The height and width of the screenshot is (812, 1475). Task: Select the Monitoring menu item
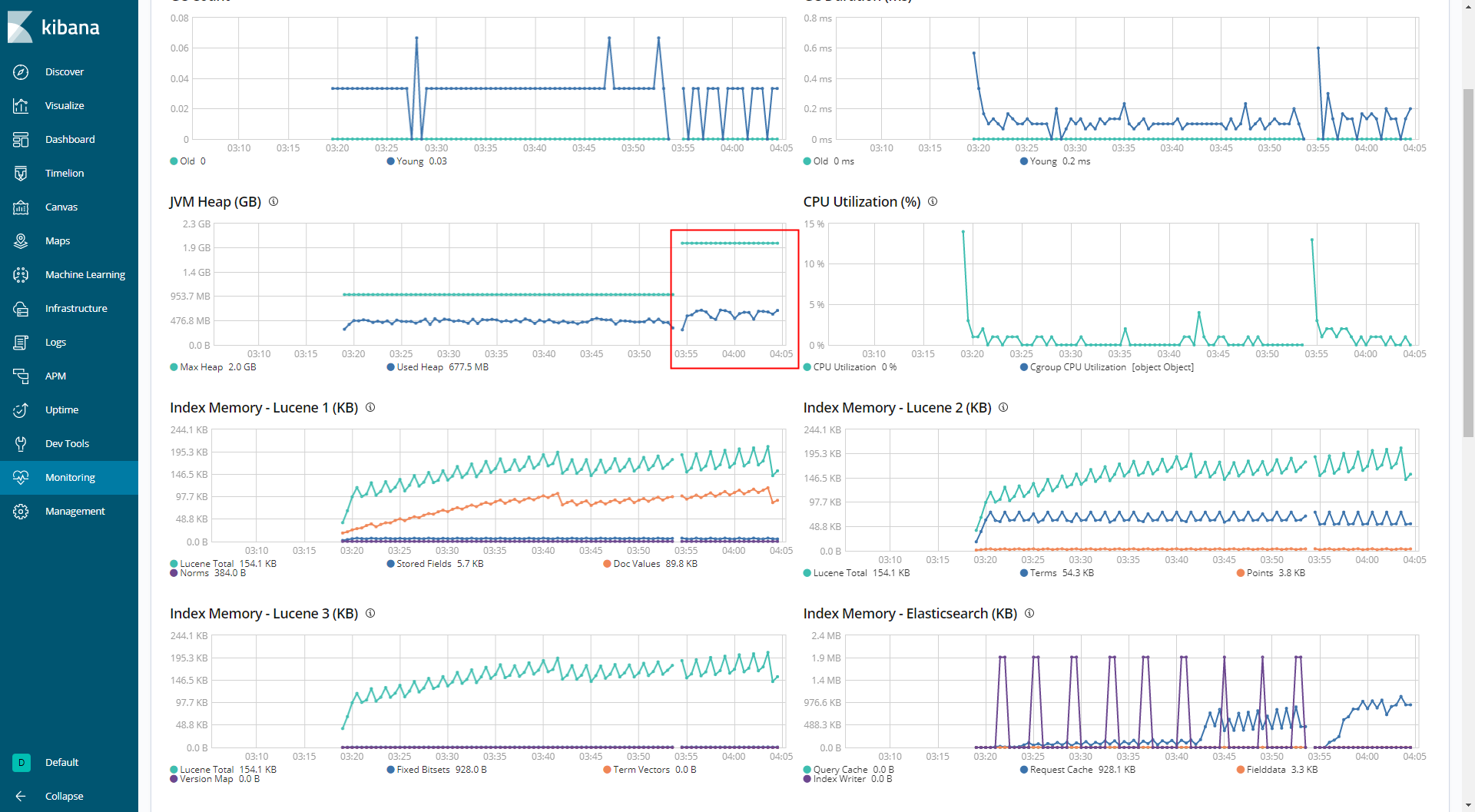click(x=69, y=477)
